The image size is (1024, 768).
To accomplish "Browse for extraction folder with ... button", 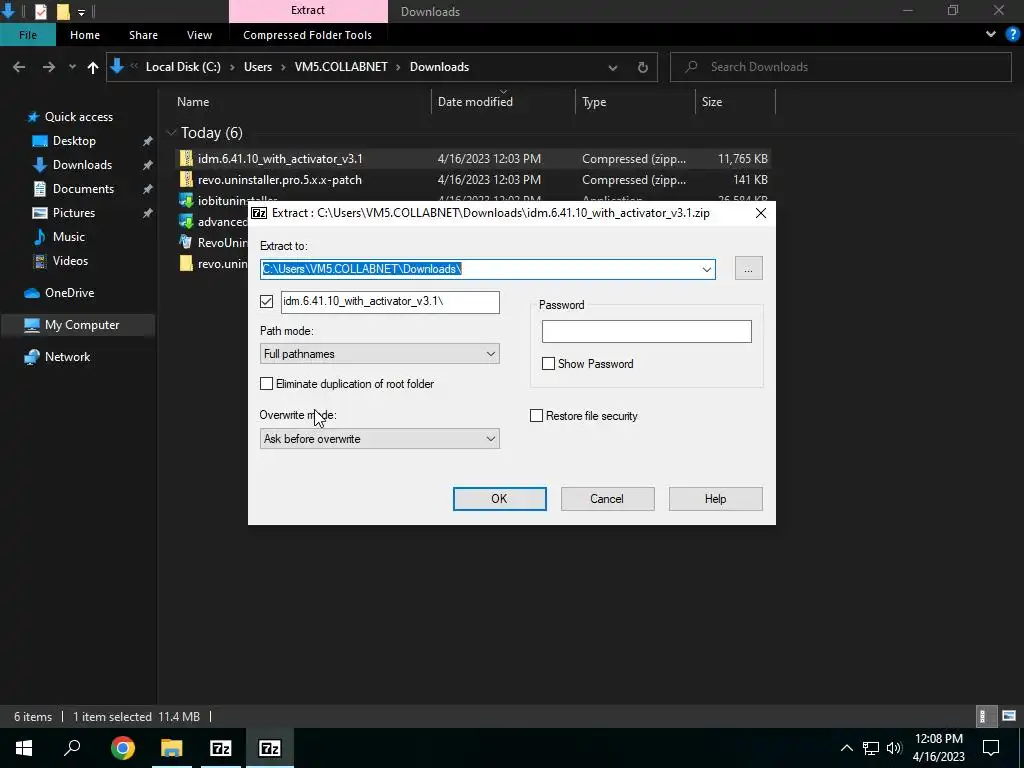I will tap(748, 268).
